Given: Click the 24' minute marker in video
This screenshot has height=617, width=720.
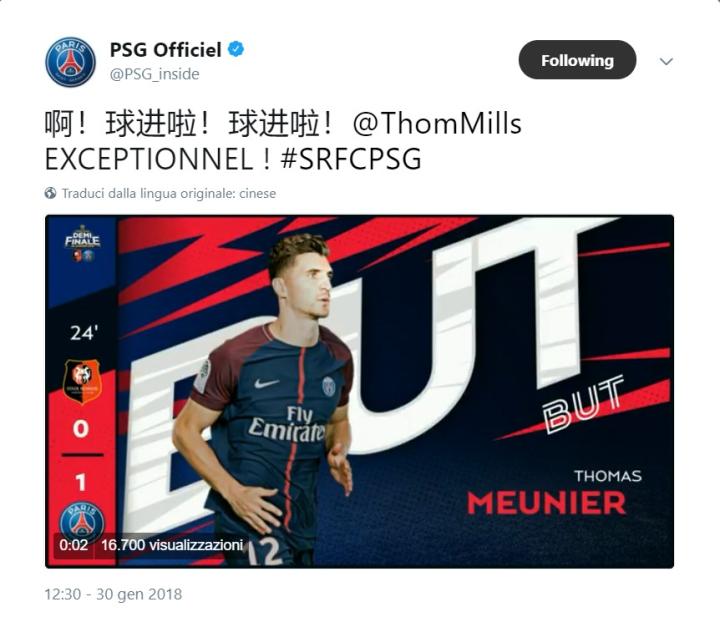Looking at the screenshot, I should pyautogui.click(x=84, y=333).
